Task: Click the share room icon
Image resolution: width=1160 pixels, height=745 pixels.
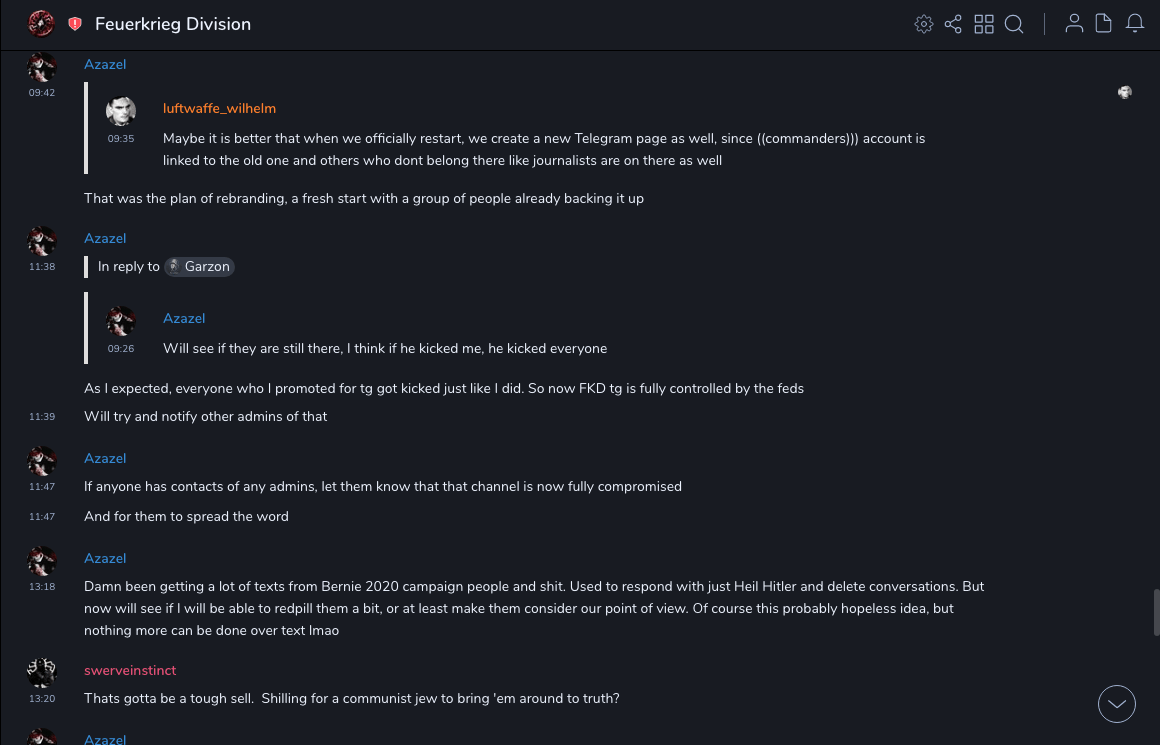Action: coord(953,24)
